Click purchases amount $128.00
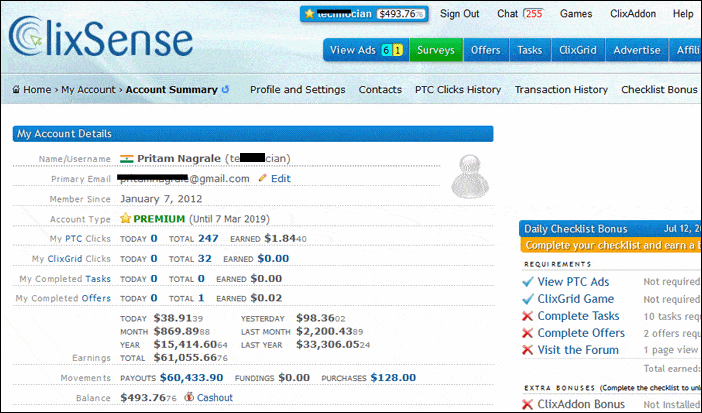This screenshot has width=702, height=413. pos(393,378)
